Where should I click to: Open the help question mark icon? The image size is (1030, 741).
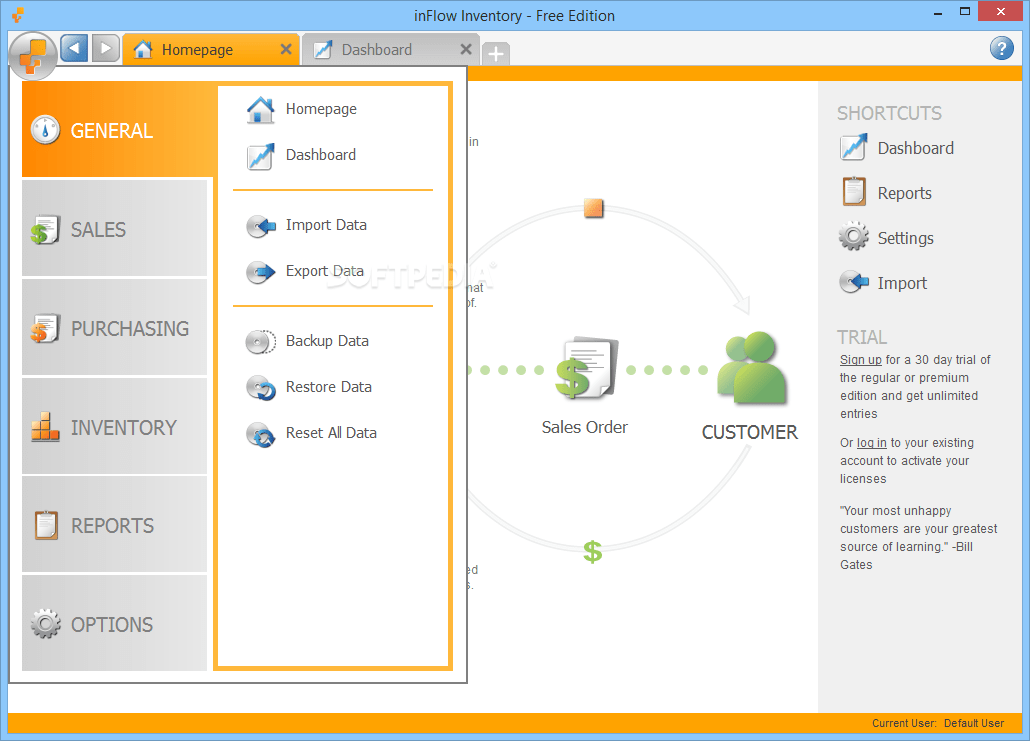point(1001,49)
